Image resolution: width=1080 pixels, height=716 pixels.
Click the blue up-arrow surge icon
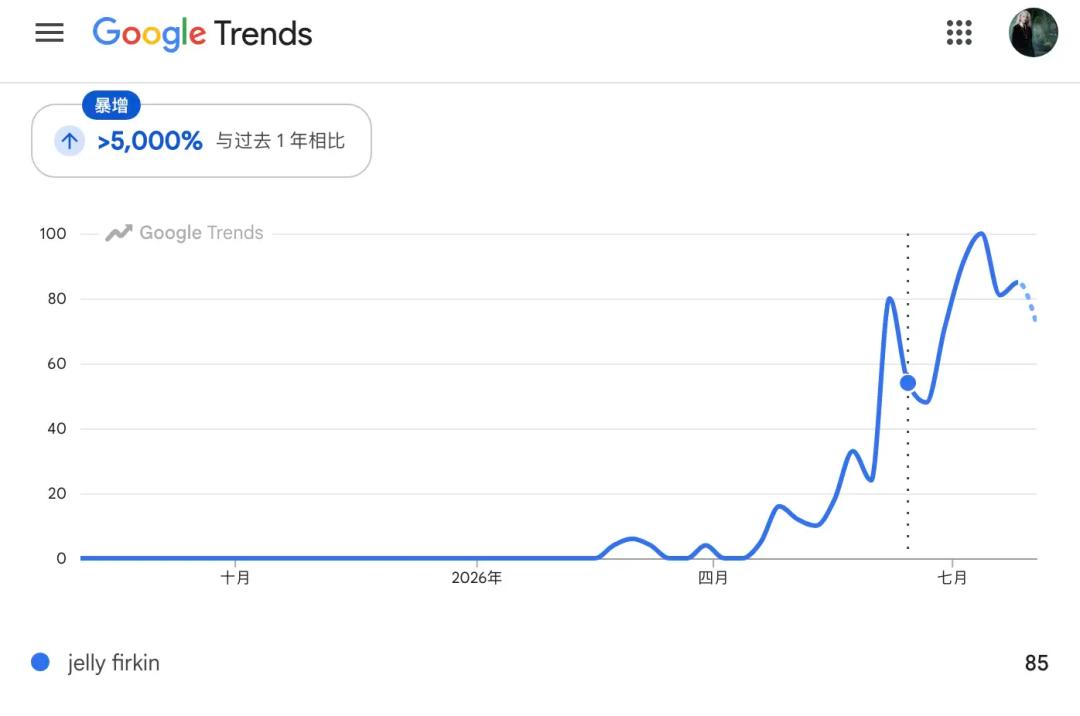[x=70, y=141]
